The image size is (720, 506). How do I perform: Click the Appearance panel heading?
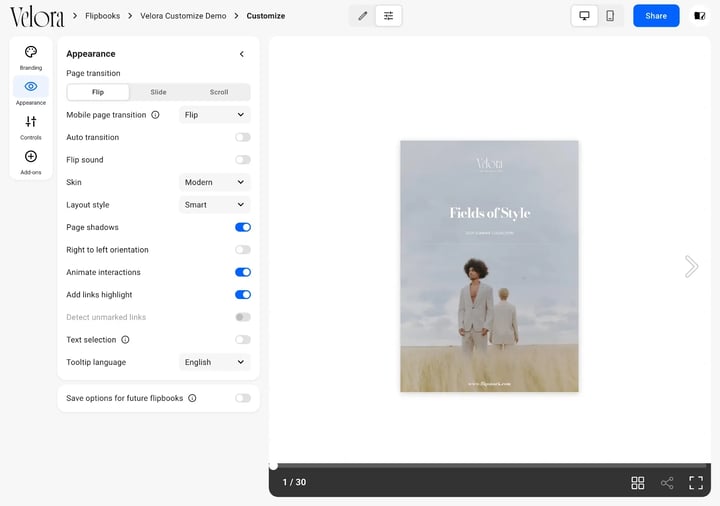pos(91,54)
